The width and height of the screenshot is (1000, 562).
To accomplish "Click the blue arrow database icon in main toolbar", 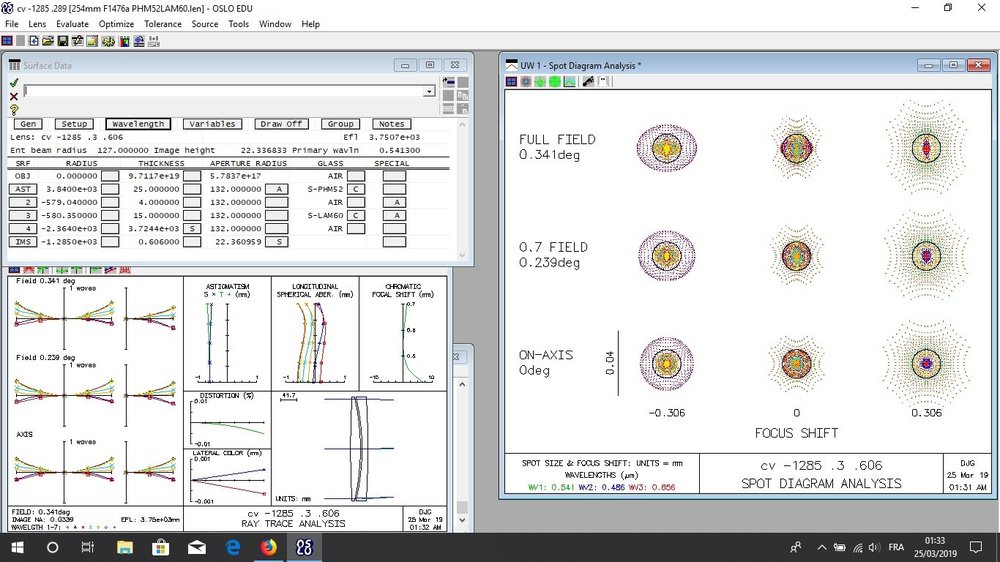I will [138, 41].
